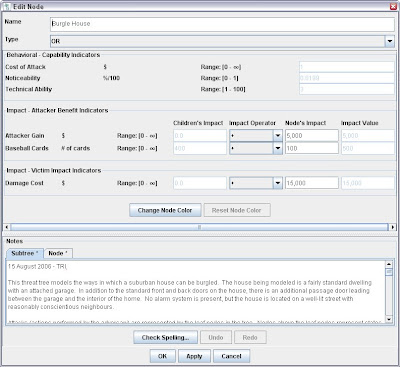Image resolution: width=400 pixels, height=367 pixels.
Task: Click the Check Spelling button
Action: pos(165,337)
